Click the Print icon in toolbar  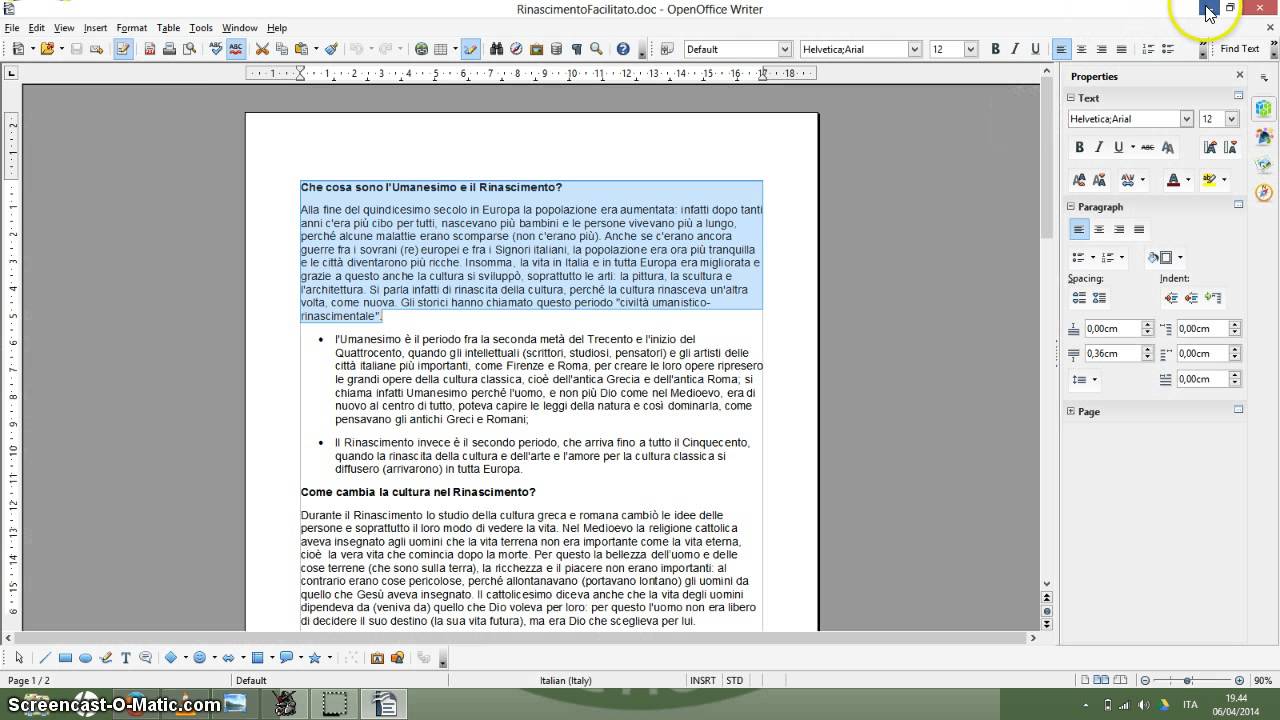169,49
